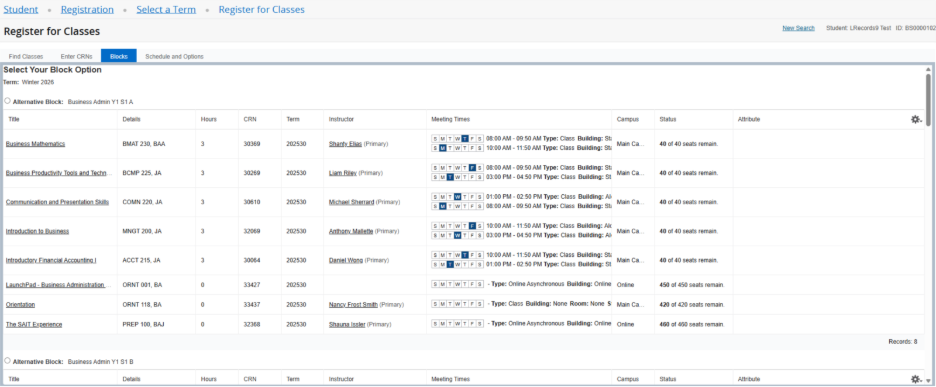Viewport: 936px width, 387px height.
Task: View Introductory Financial Accounting I course
Action: pos(51,260)
